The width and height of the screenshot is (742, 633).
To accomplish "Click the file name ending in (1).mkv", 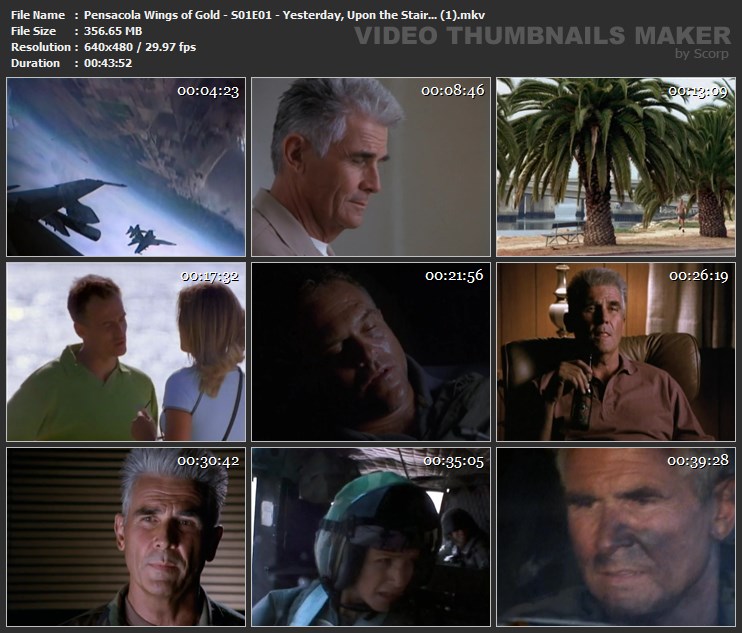I will (284, 15).
